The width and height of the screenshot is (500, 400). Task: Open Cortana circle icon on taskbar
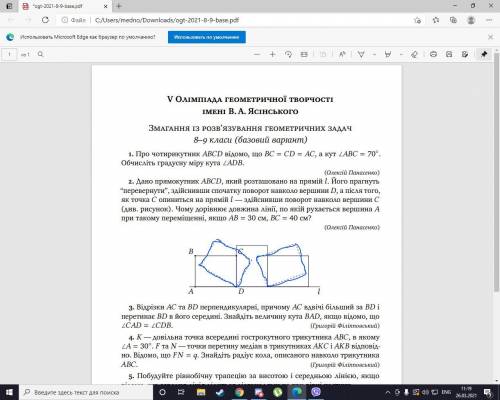[162, 392]
